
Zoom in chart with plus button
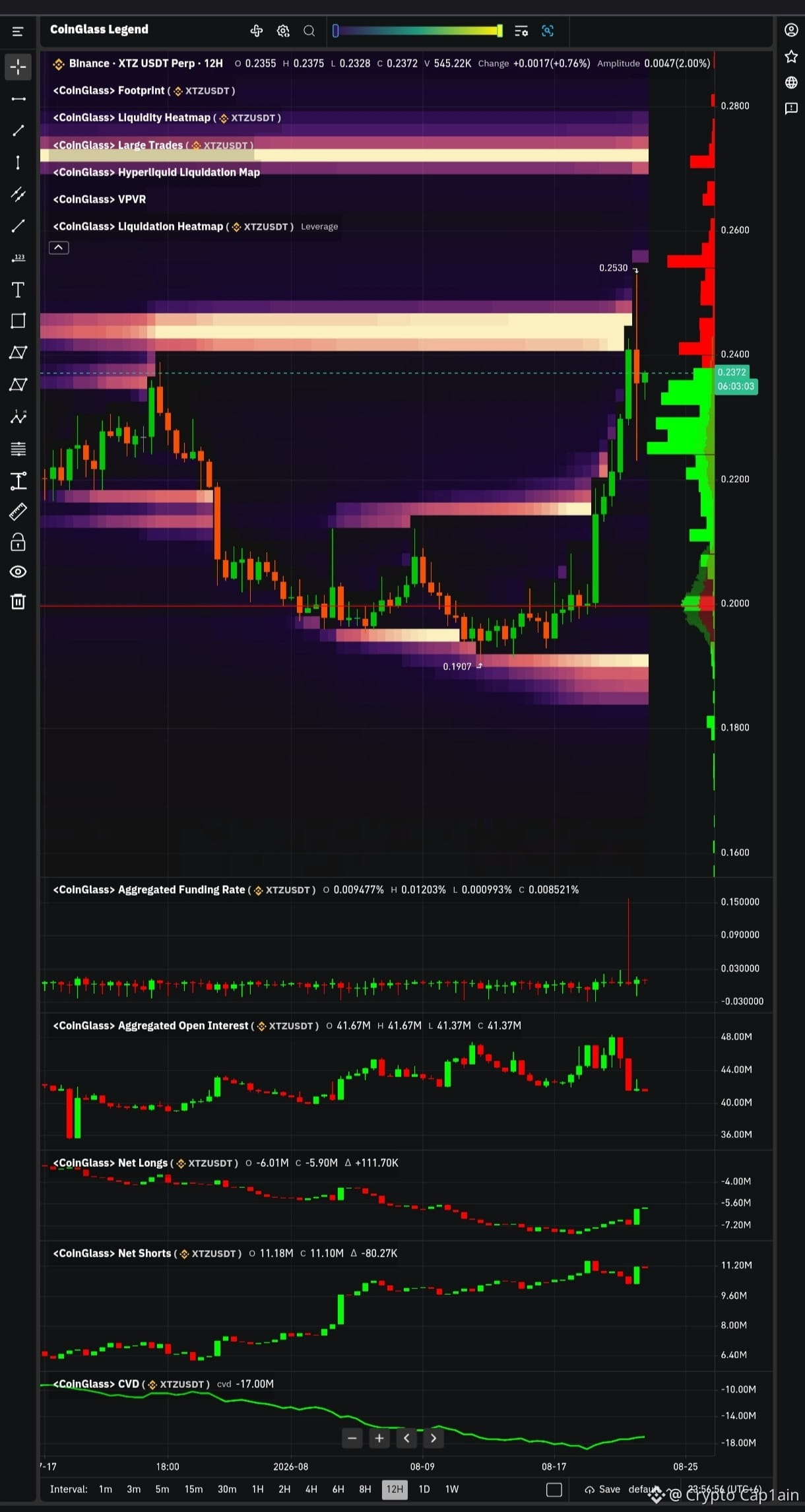pyautogui.click(x=379, y=1438)
